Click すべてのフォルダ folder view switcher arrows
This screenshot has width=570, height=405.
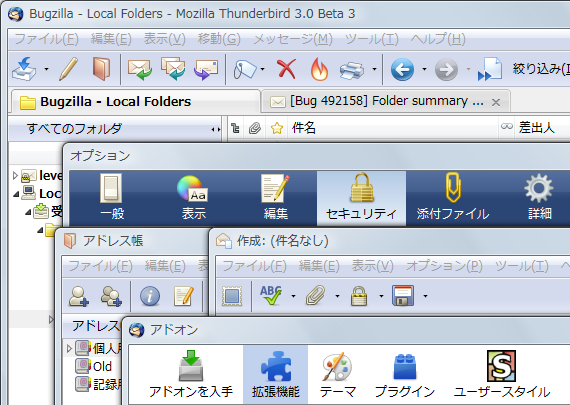click(216, 129)
